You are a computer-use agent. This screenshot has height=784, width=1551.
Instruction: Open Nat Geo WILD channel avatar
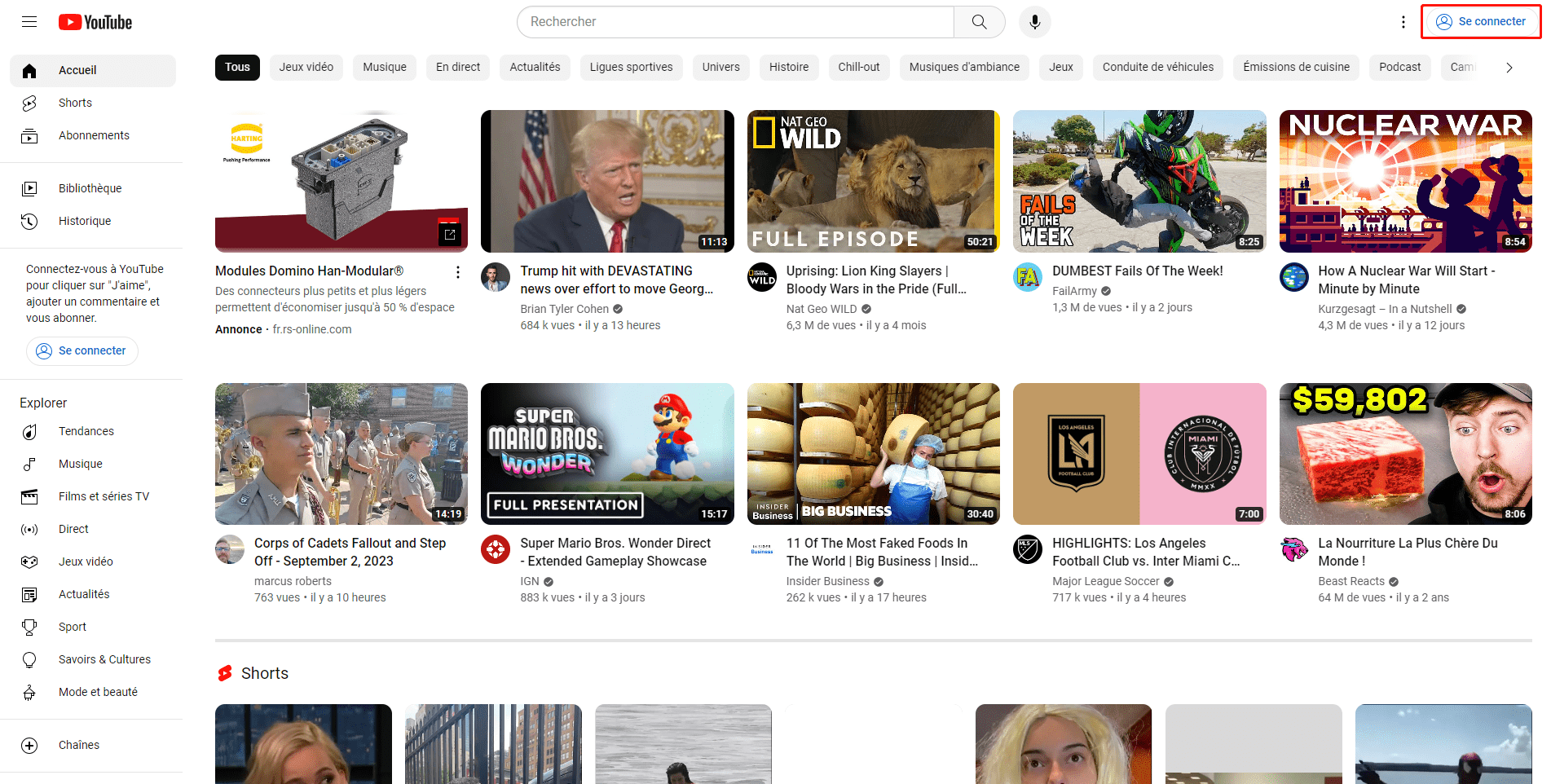pos(762,277)
